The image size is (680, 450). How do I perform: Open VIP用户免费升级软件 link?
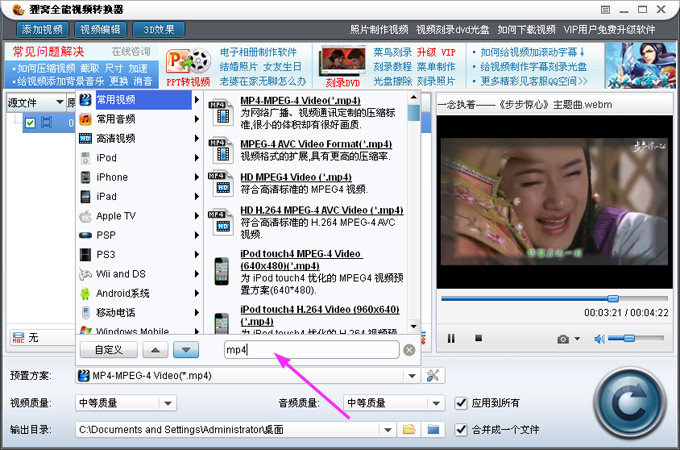tap(609, 29)
